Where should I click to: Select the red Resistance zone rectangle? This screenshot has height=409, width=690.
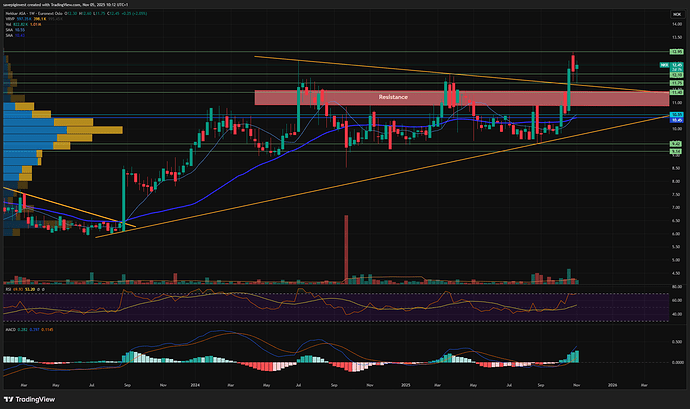(300, 97)
